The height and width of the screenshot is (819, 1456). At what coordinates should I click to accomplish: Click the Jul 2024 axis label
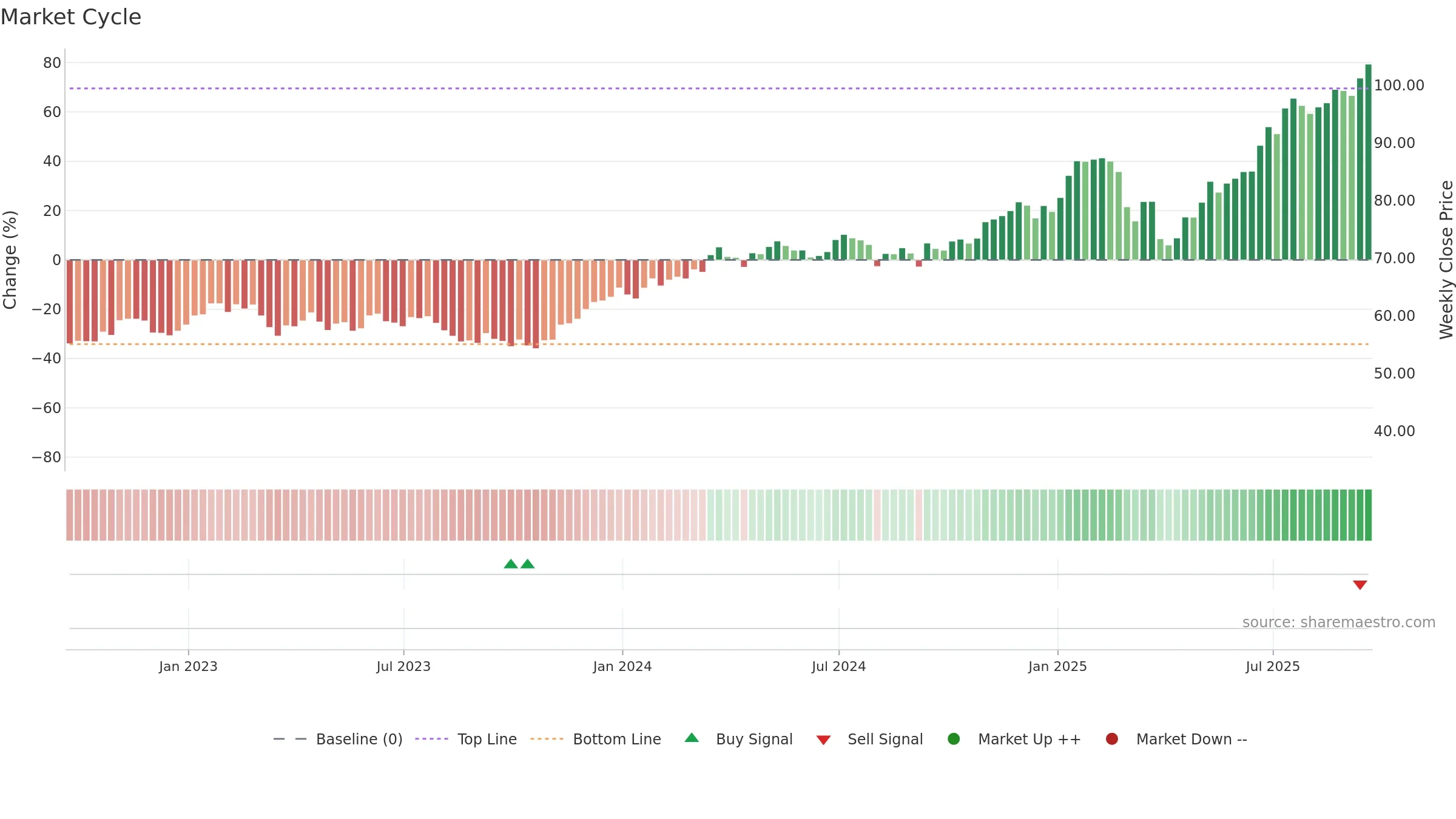pyautogui.click(x=839, y=666)
